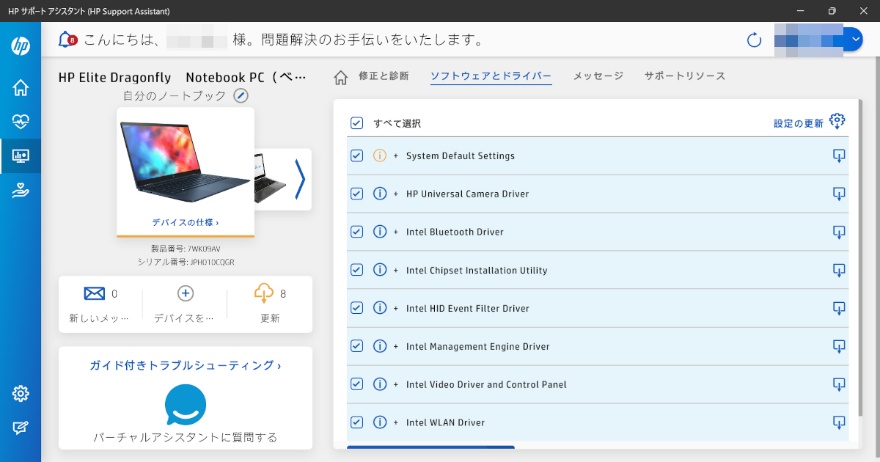Screen dimensions: 880x462
Task: Uncheck Intel Bluetooth Driver checkbox
Action: coord(356,231)
